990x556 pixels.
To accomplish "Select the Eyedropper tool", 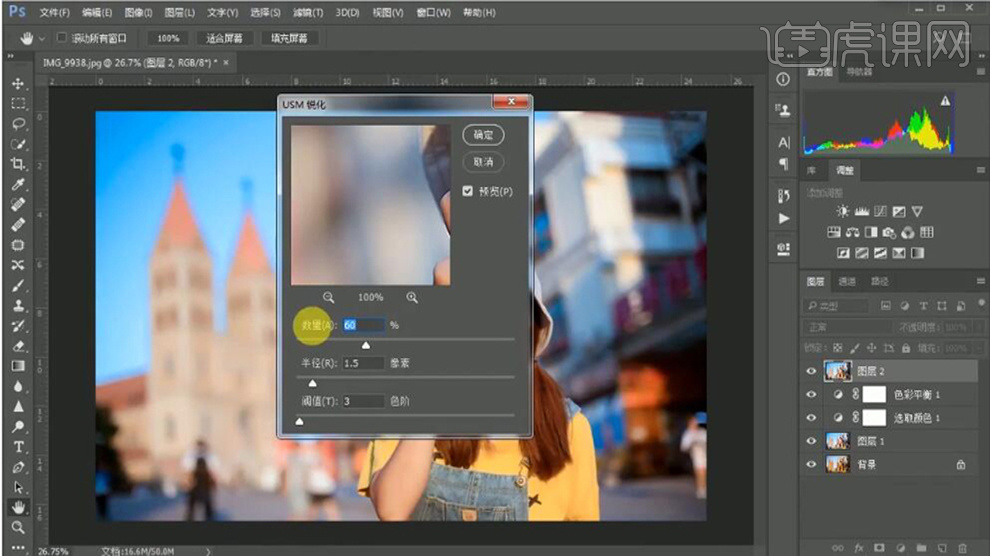I will (x=18, y=185).
